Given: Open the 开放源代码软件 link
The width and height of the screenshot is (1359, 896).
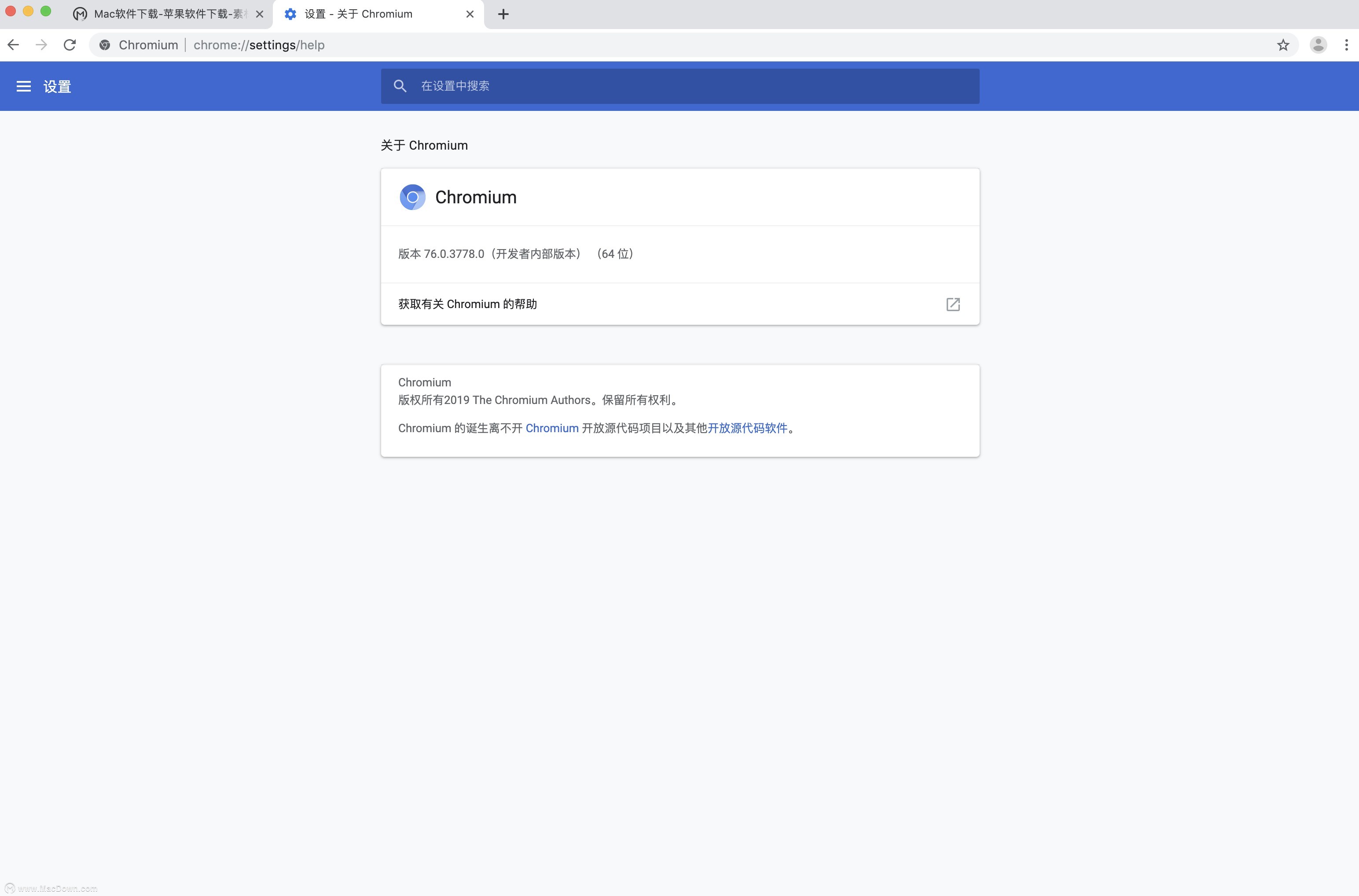Looking at the screenshot, I should pos(748,428).
